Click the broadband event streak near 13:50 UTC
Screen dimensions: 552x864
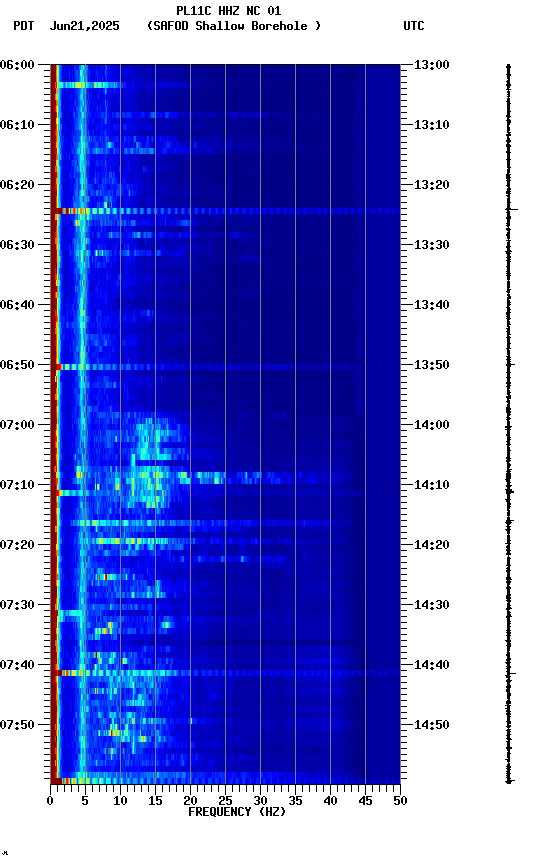click(225, 367)
